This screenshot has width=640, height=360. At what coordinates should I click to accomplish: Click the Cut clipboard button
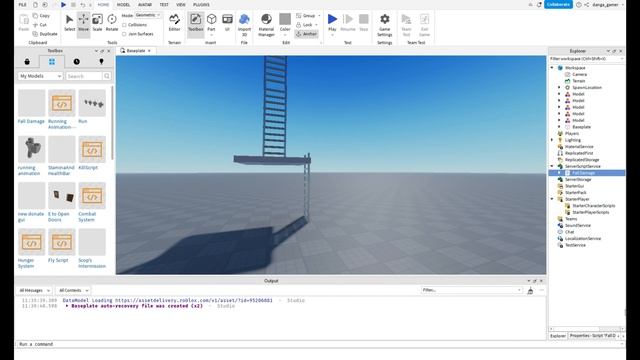point(40,25)
